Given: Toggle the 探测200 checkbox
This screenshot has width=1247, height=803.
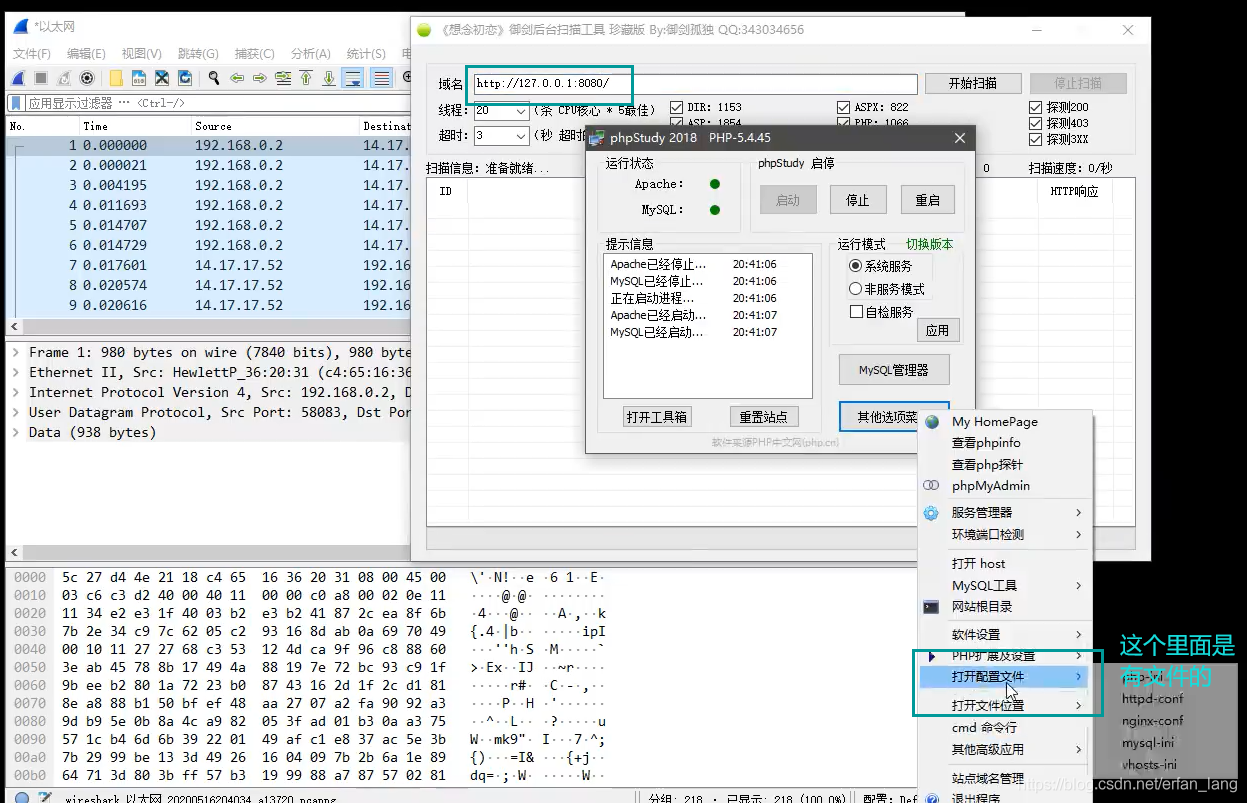Looking at the screenshot, I should coord(1036,107).
